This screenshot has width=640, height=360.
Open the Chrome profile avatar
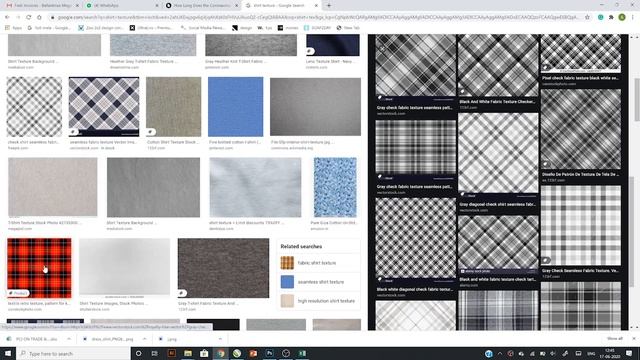click(622, 17)
